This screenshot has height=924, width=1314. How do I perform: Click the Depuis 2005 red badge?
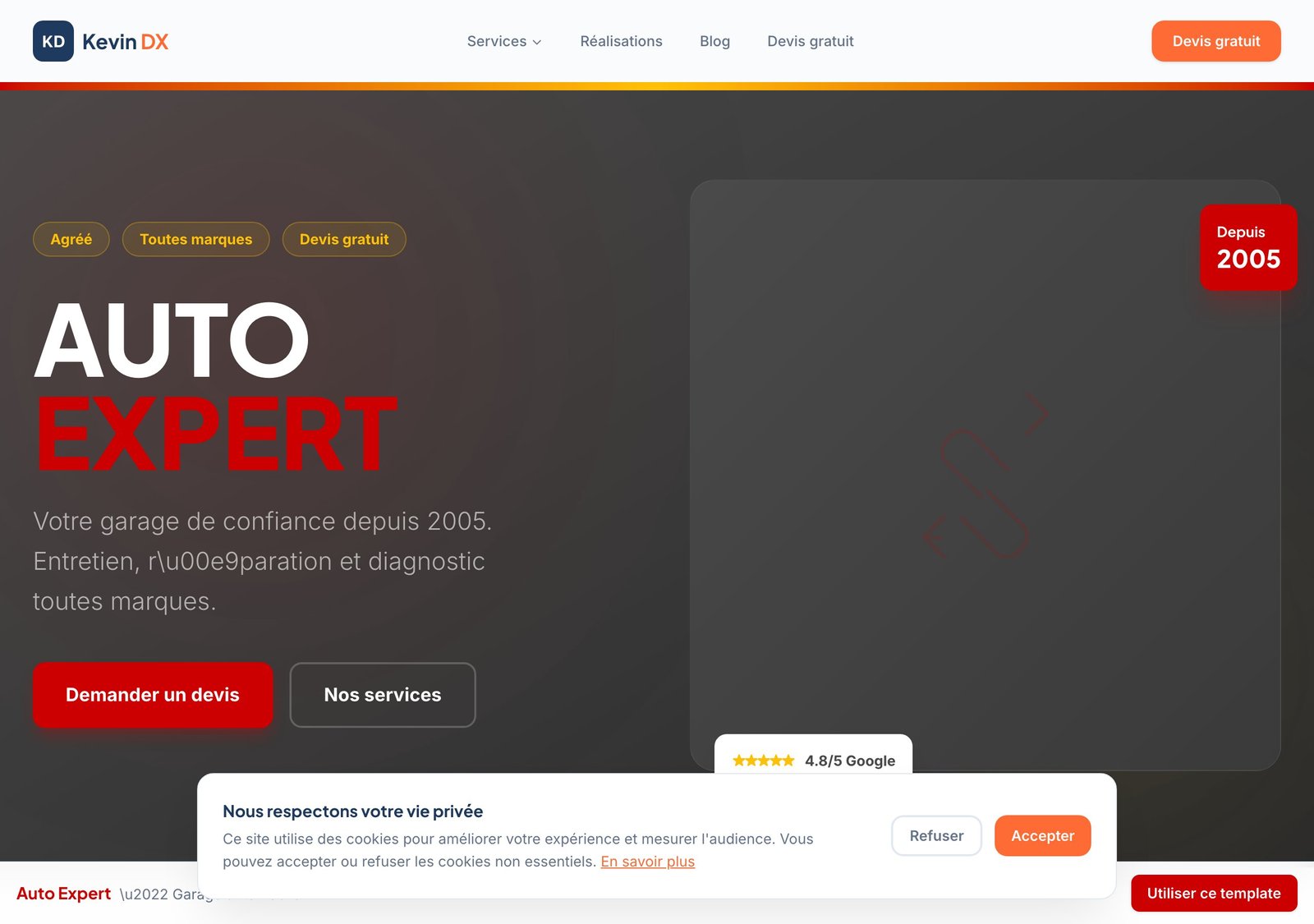pos(1248,247)
